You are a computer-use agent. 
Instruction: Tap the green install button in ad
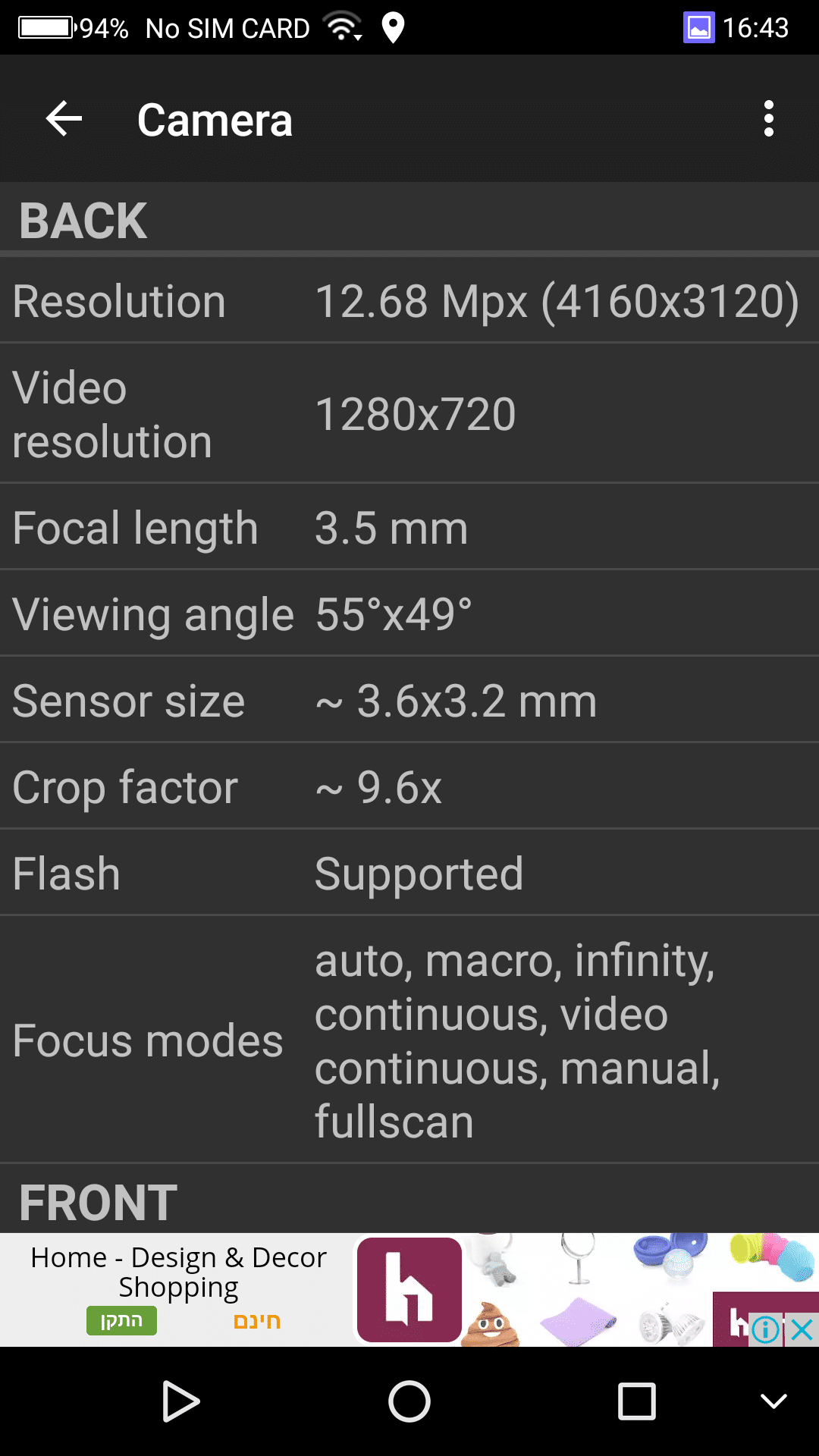pos(121,1320)
